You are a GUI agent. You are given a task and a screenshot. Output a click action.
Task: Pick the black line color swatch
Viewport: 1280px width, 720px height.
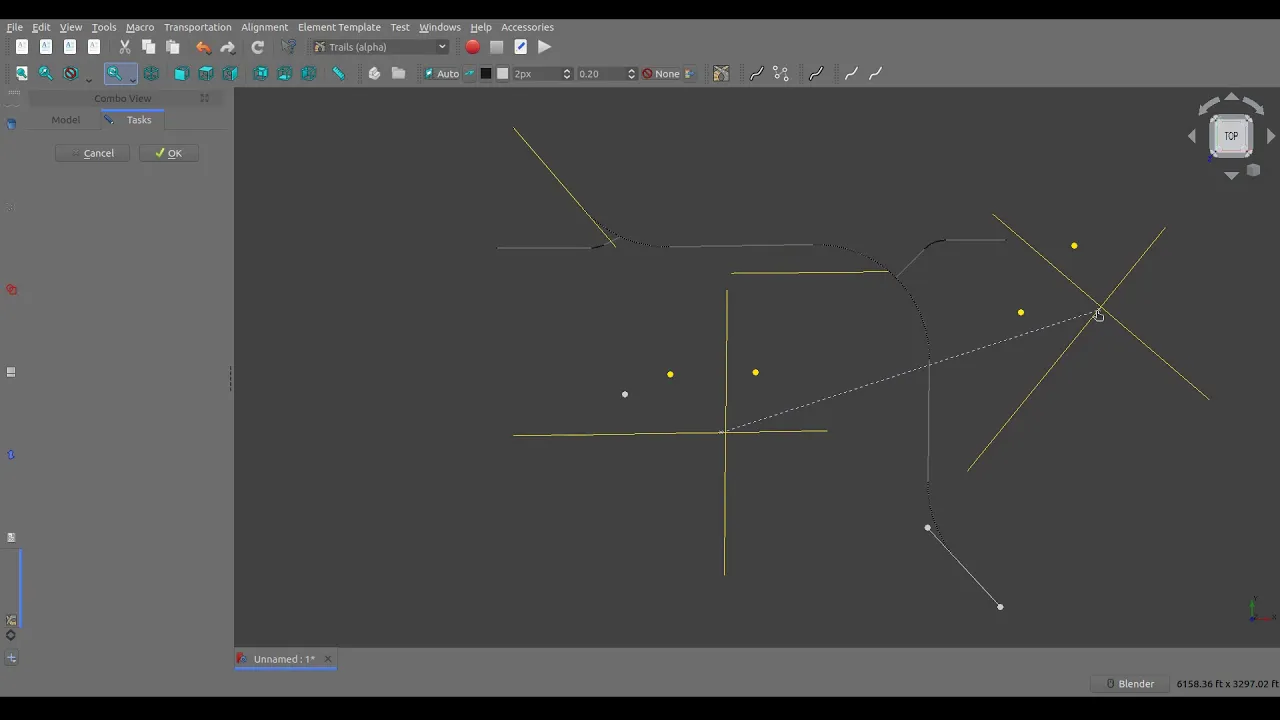pyautogui.click(x=486, y=74)
